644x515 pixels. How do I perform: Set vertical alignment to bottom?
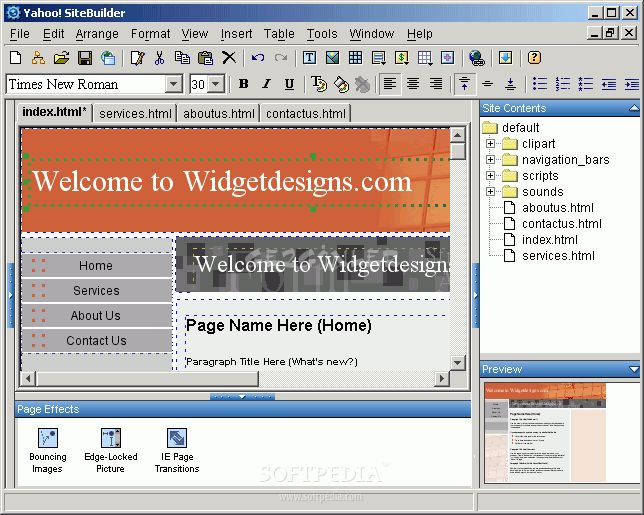pos(511,84)
